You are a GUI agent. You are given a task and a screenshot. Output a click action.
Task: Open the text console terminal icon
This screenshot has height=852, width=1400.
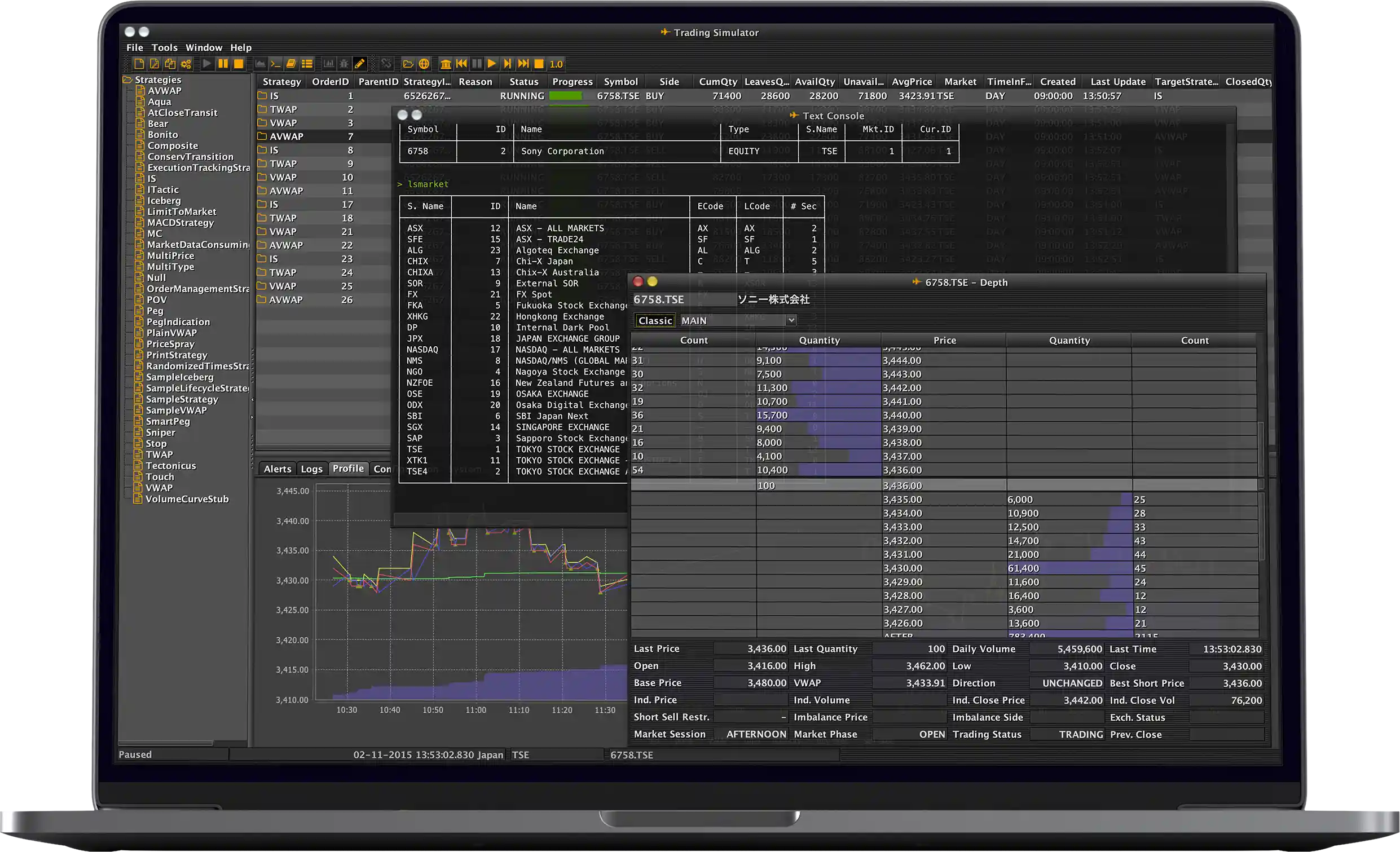point(276,64)
